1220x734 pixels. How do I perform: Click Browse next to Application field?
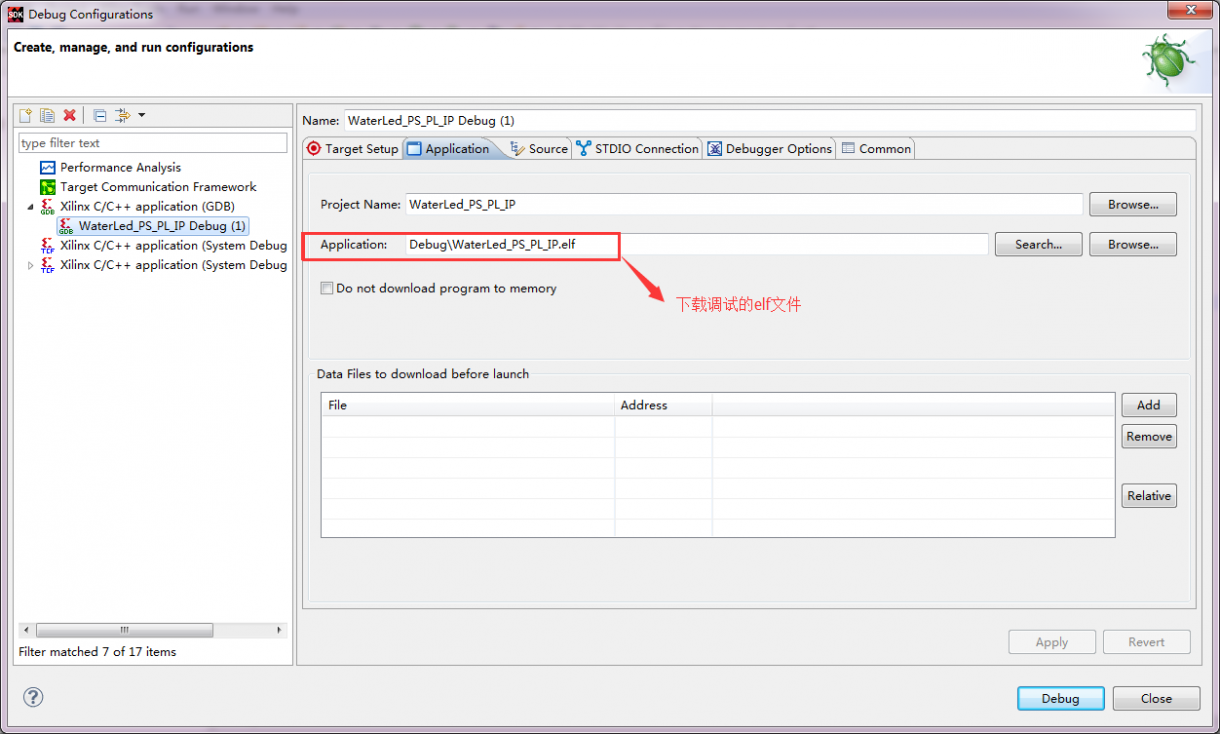pyautogui.click(x=1133, y=244)
